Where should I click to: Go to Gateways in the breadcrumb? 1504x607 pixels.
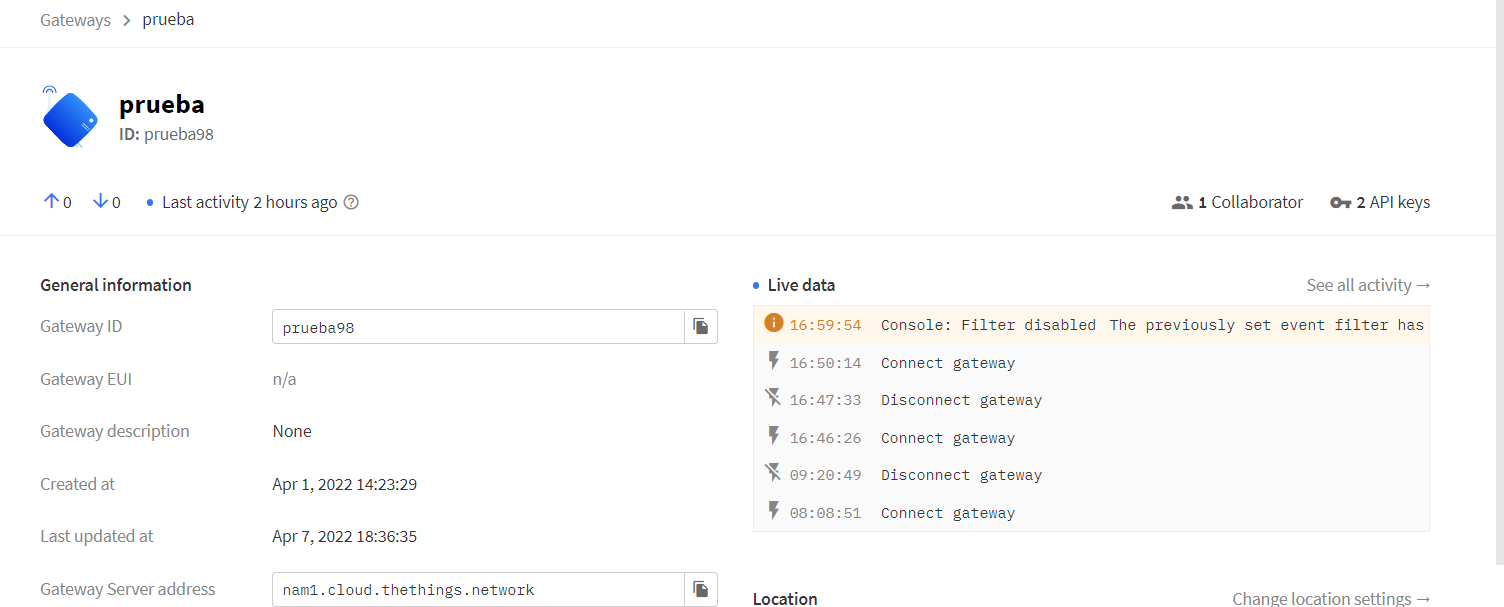pos(75,20)
